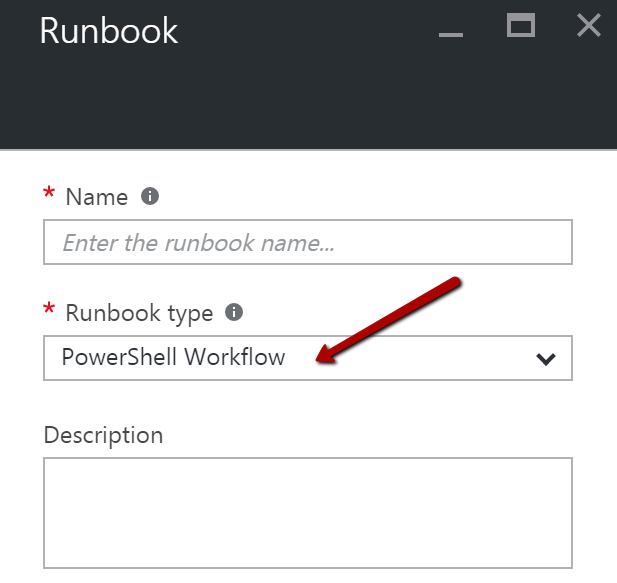Minimize the Runbook blade

point(451,33)
